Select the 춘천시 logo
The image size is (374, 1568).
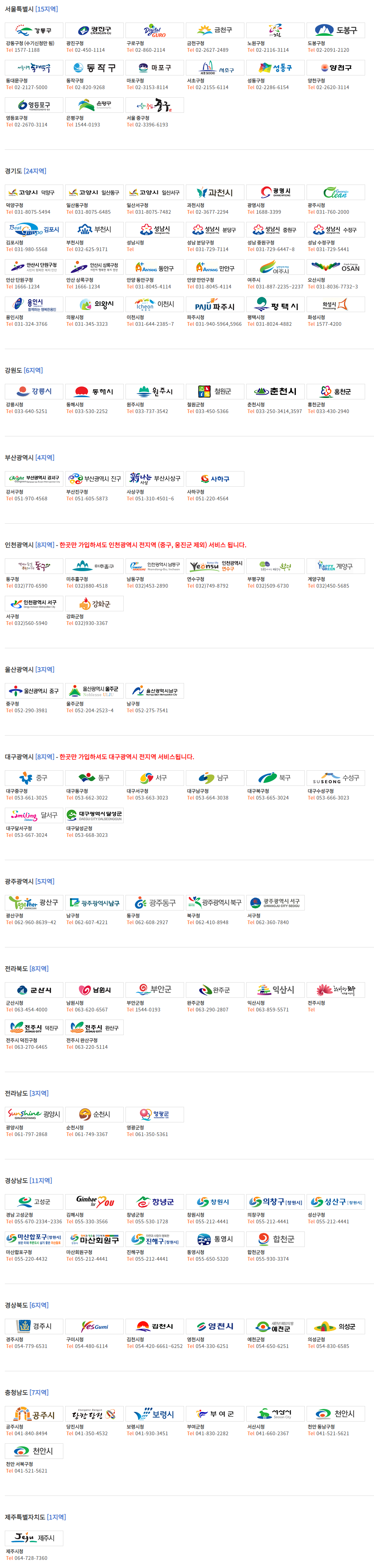point(276,391)
